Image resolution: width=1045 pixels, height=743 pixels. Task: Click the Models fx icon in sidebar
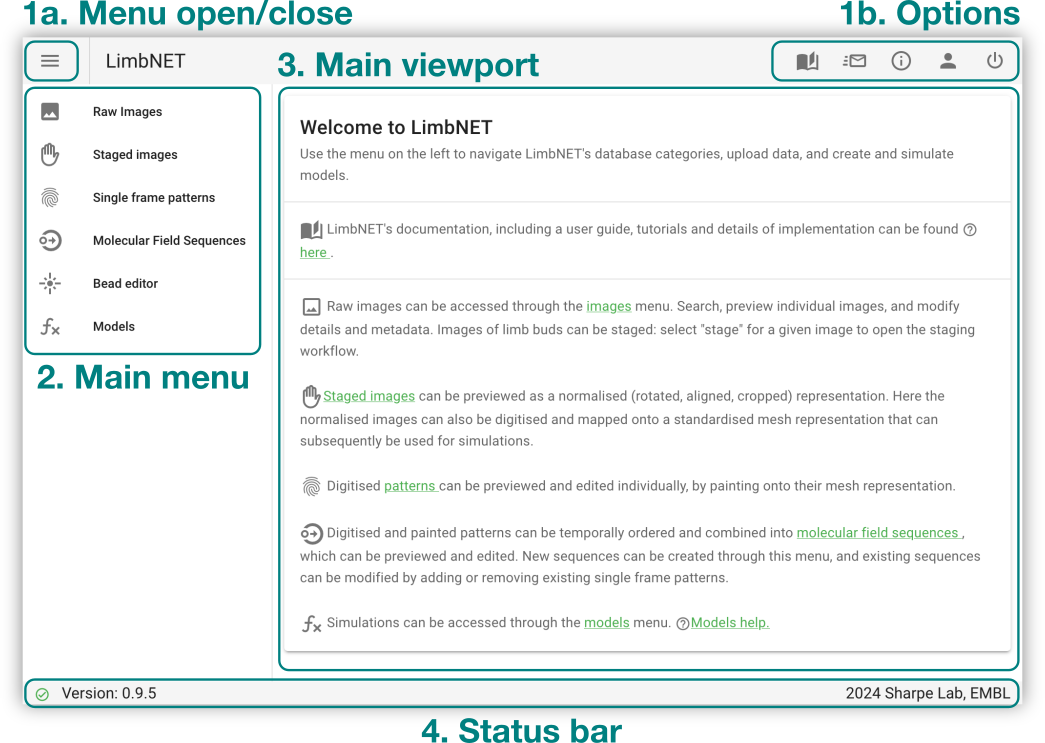(x=50, y=327)
